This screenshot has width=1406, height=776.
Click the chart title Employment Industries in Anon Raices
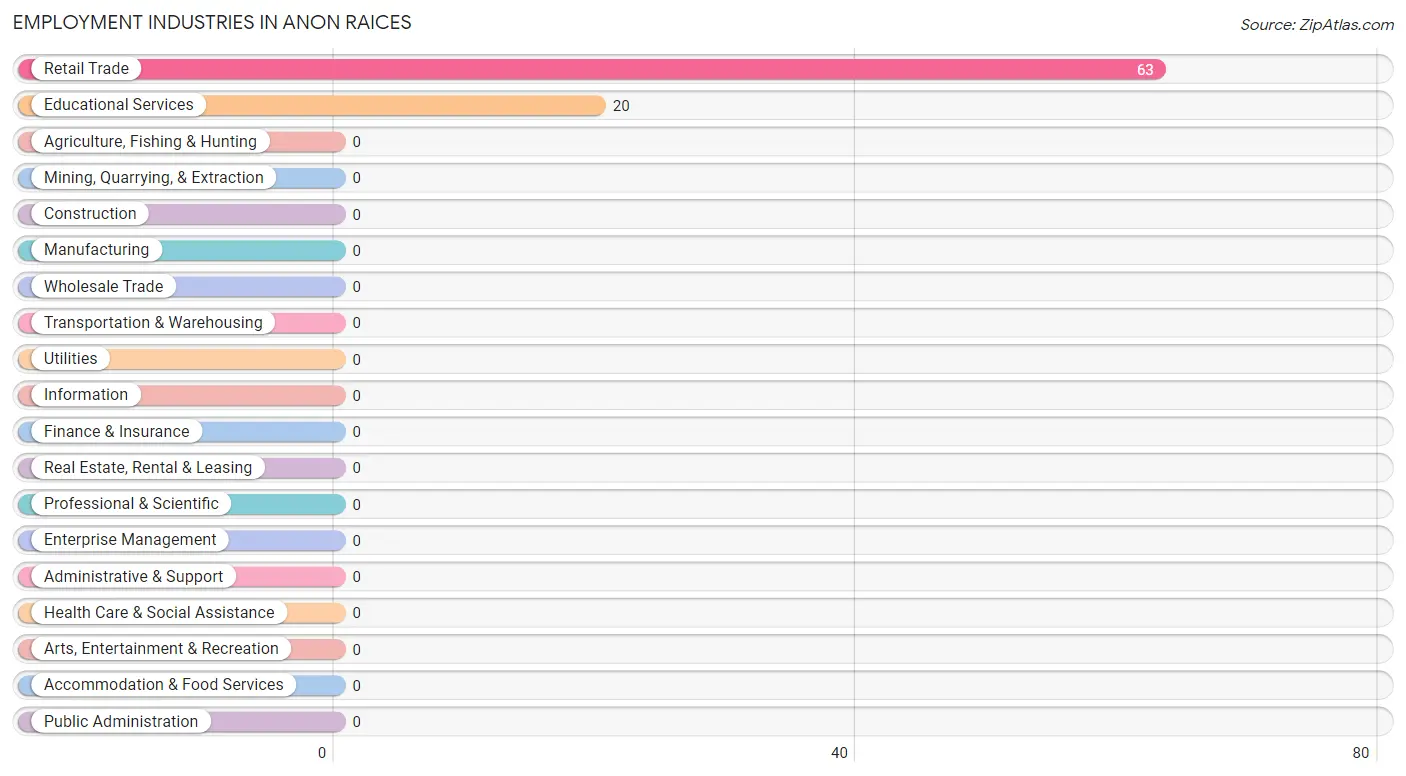point(212,22)
